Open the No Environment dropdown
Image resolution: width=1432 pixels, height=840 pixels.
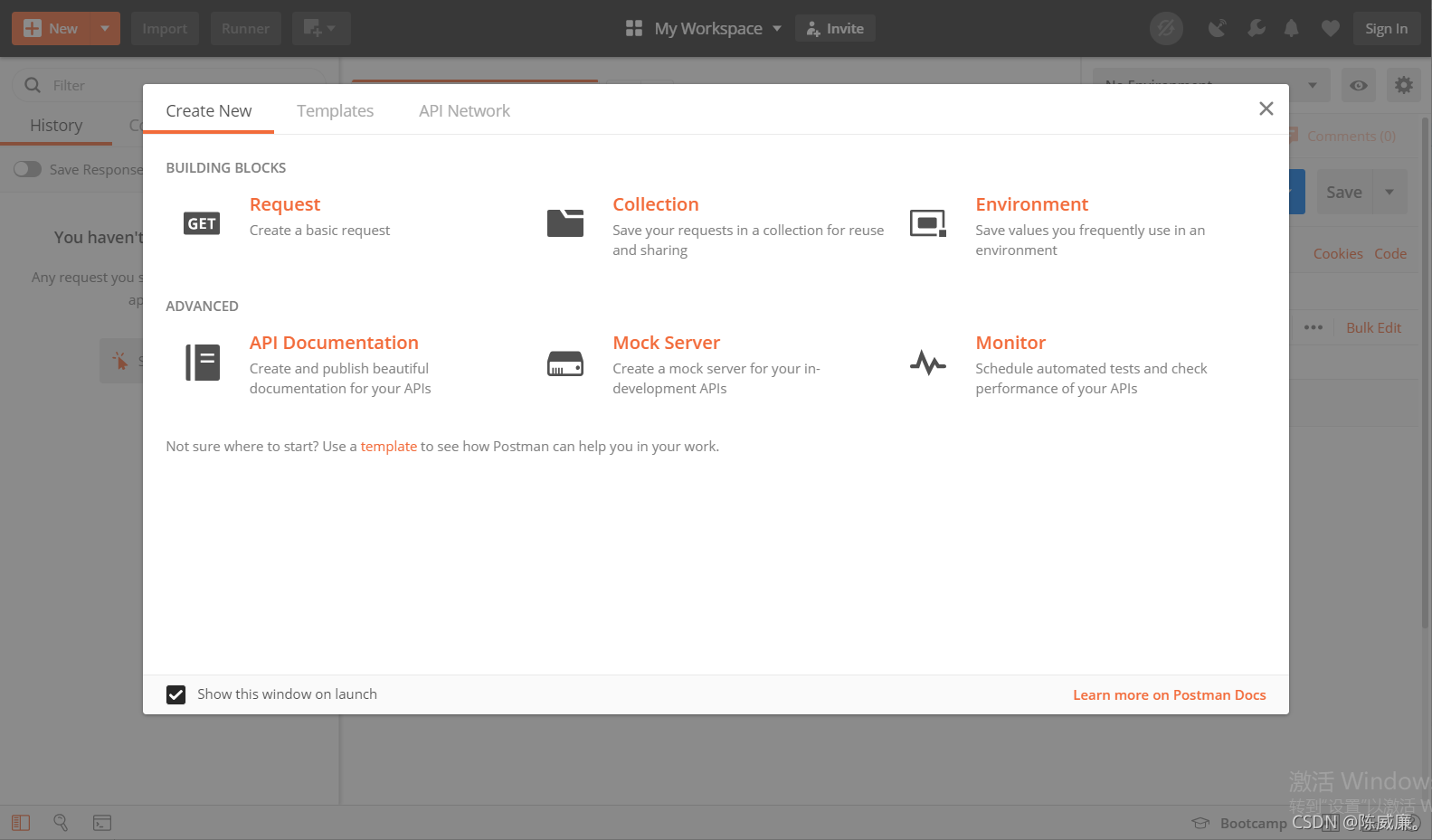coord(1211,86)
